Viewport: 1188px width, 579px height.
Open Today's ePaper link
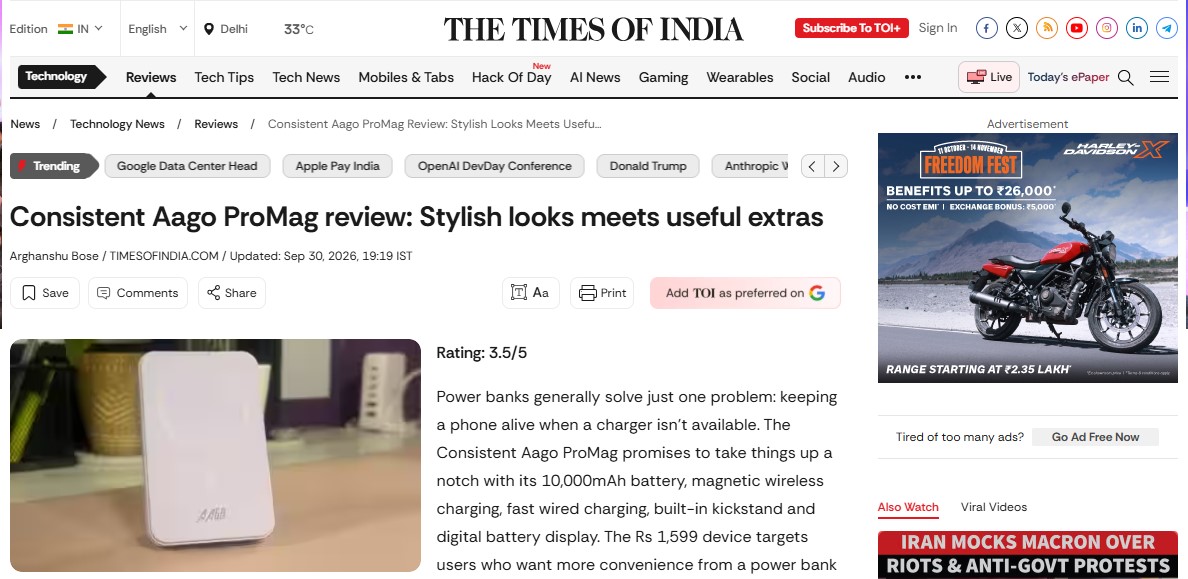point(1068,77)
